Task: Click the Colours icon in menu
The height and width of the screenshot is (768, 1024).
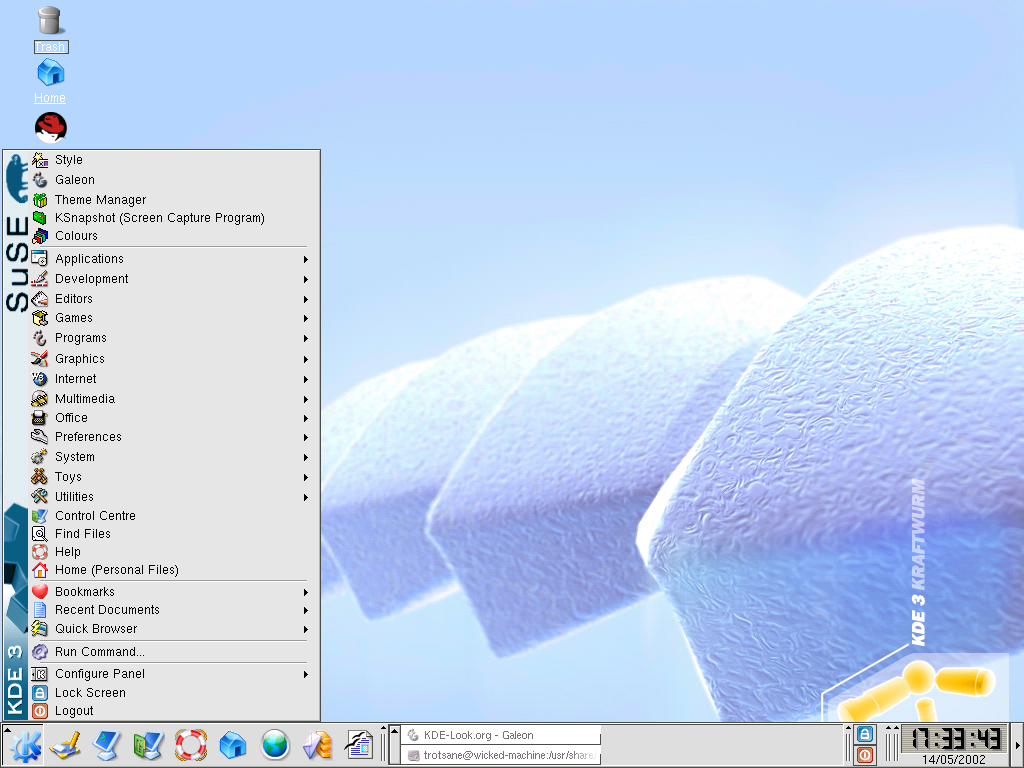Action: point(40,236)
